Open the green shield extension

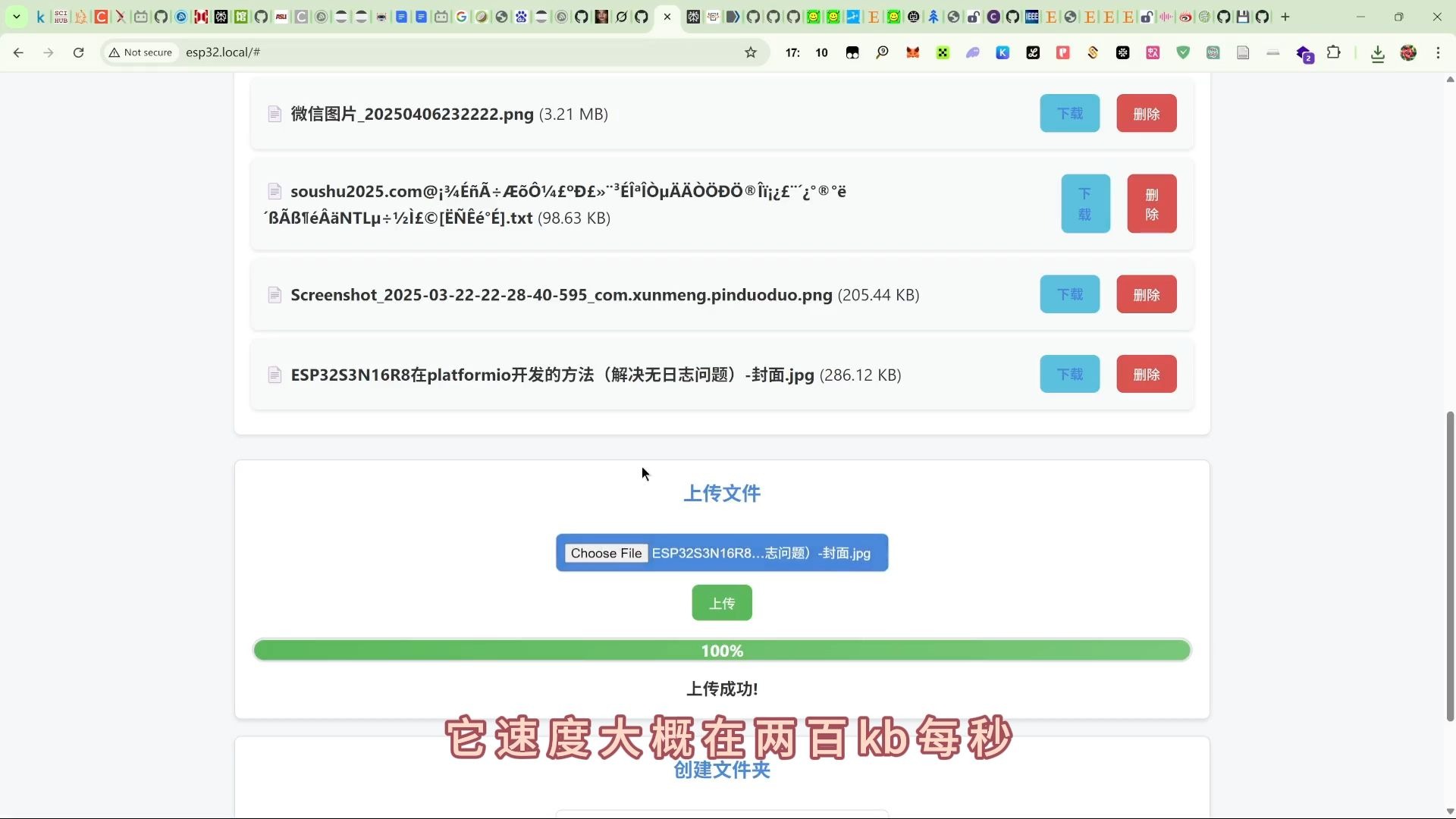point(1183,52)
